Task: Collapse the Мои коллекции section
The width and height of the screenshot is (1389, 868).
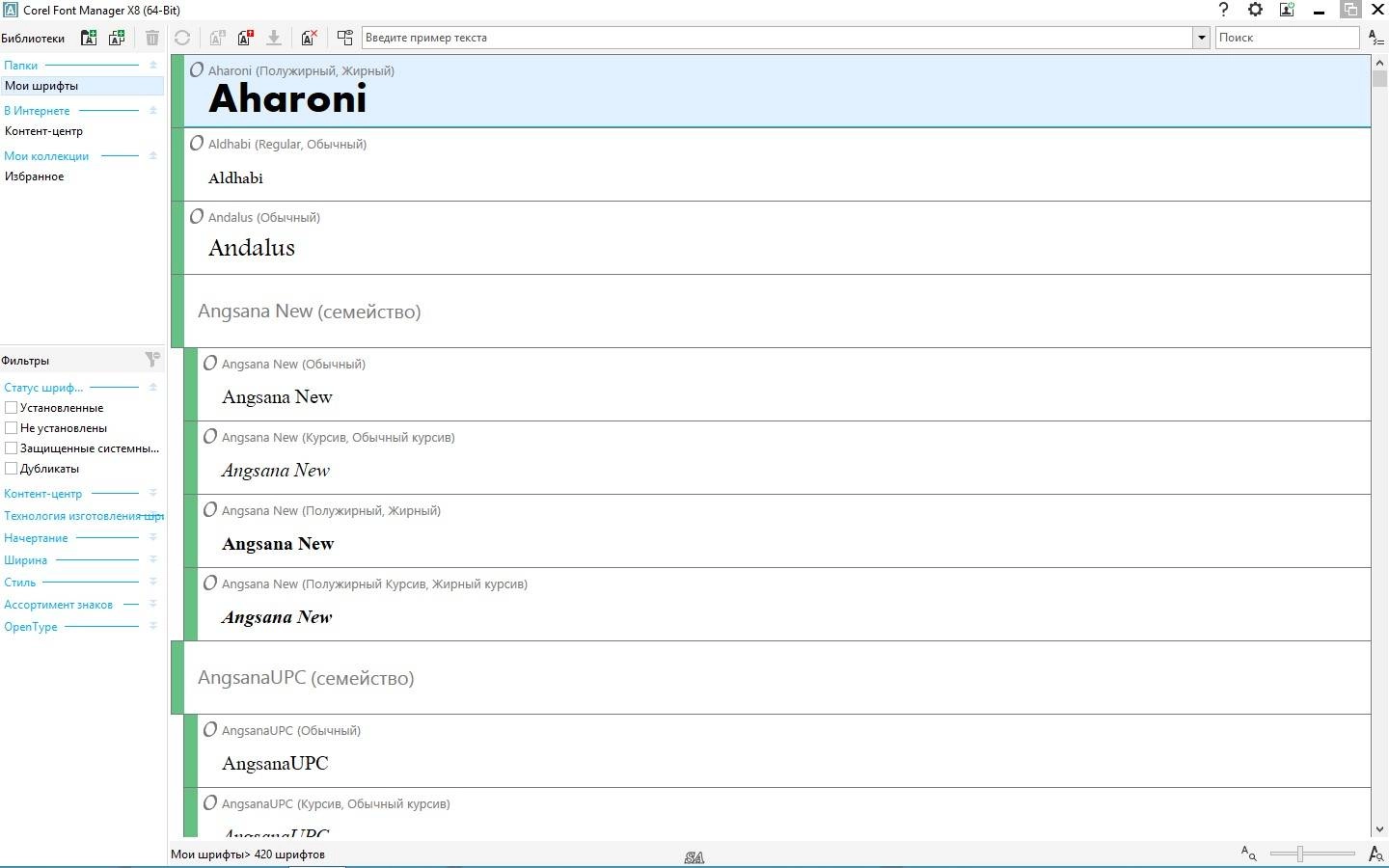Action: point(152,155)
